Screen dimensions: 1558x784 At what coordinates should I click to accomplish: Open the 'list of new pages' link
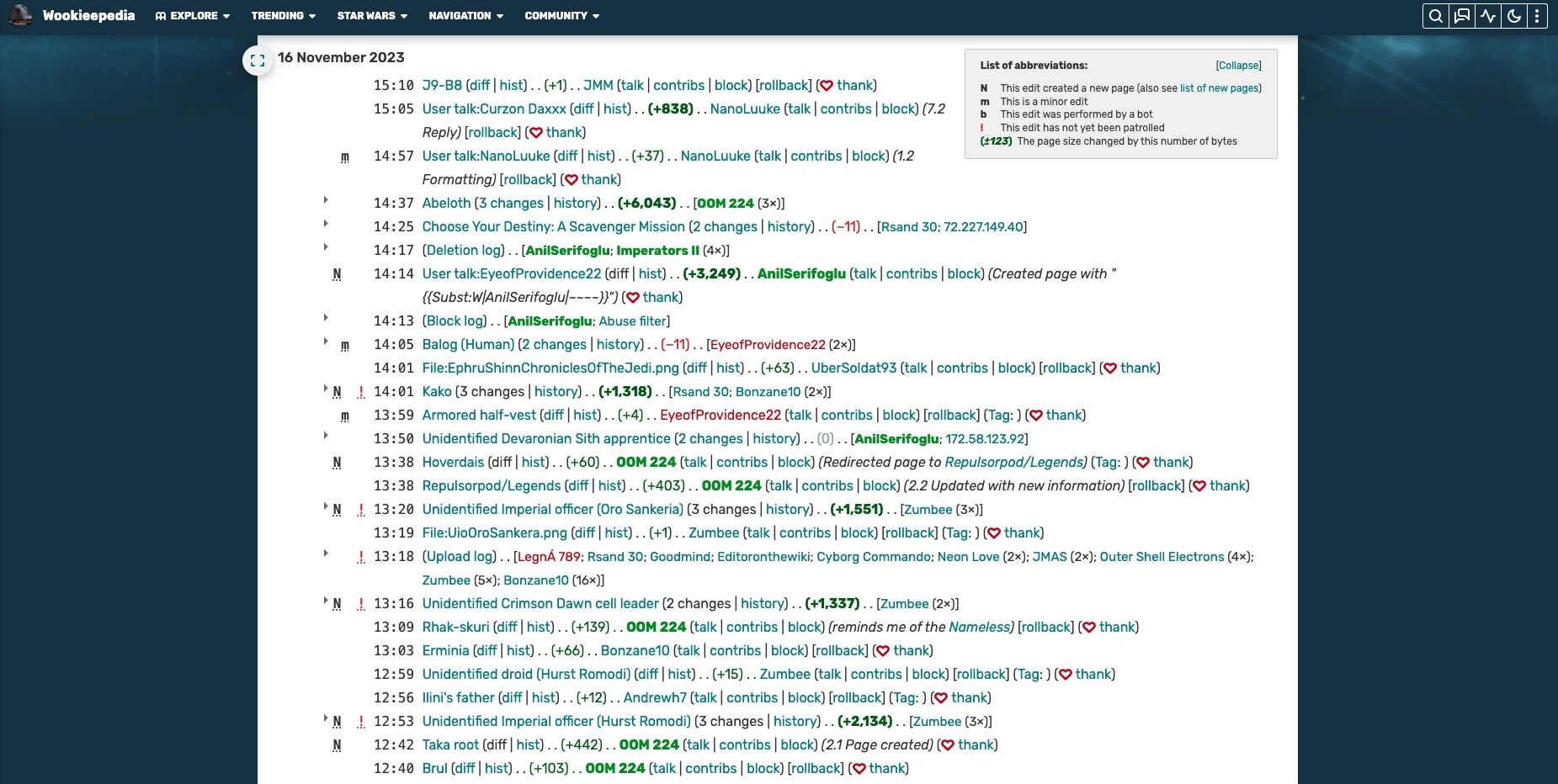point(1219,88)
